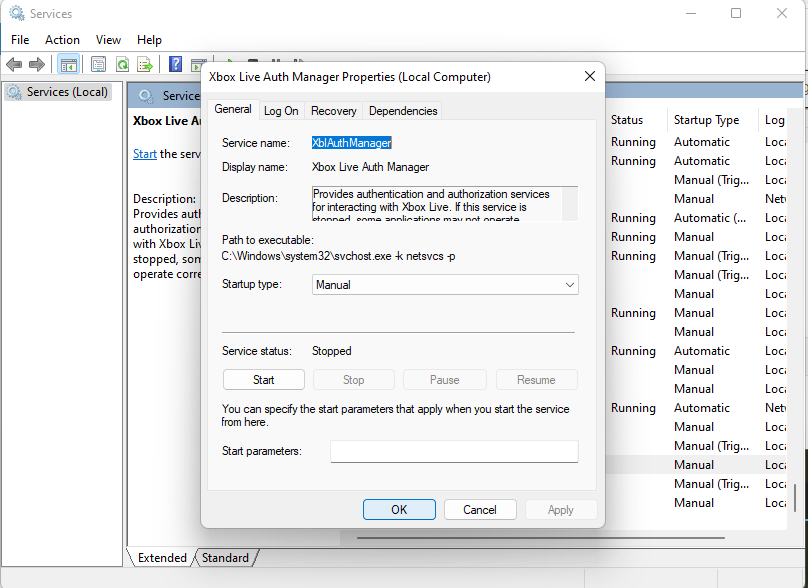Click the 'Automatic (...' startup type cell
The height and width of the screenshot is (588, 808).
point(710,218)
